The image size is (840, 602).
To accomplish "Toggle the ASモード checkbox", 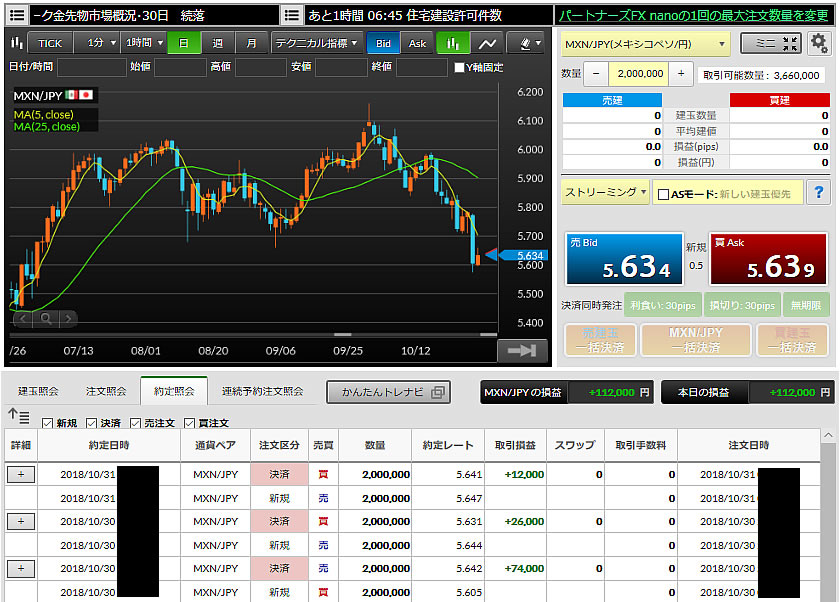I will [663, 194].
